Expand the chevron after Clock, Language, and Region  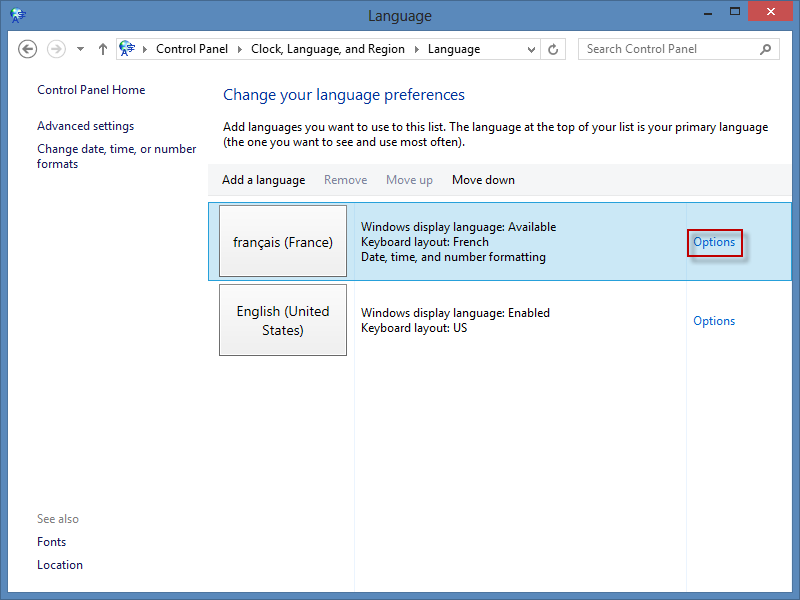[416, 49]
